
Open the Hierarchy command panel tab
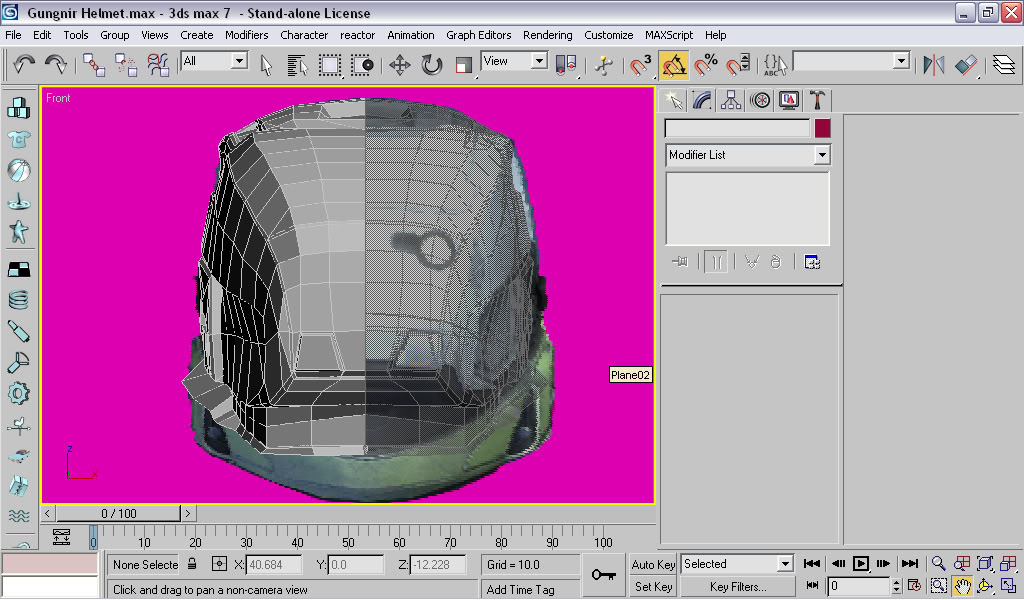point(731,100)
